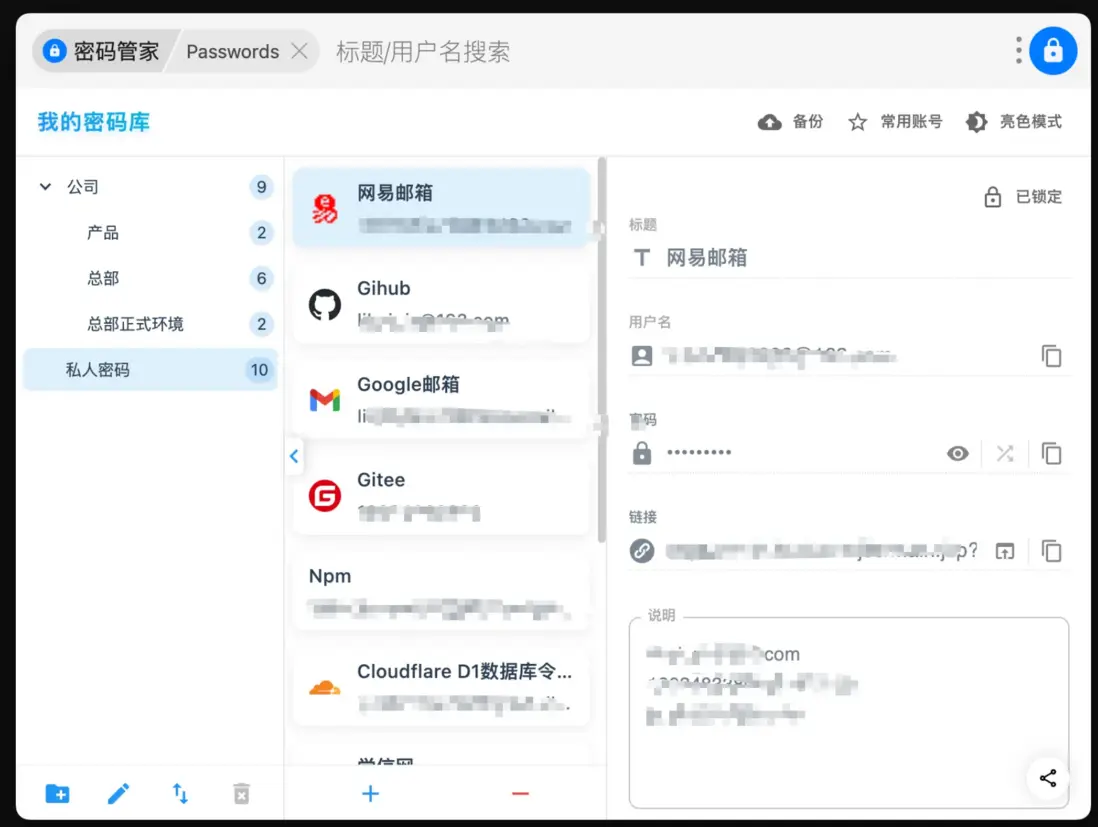Click the T title icon

tap(641, 258)
